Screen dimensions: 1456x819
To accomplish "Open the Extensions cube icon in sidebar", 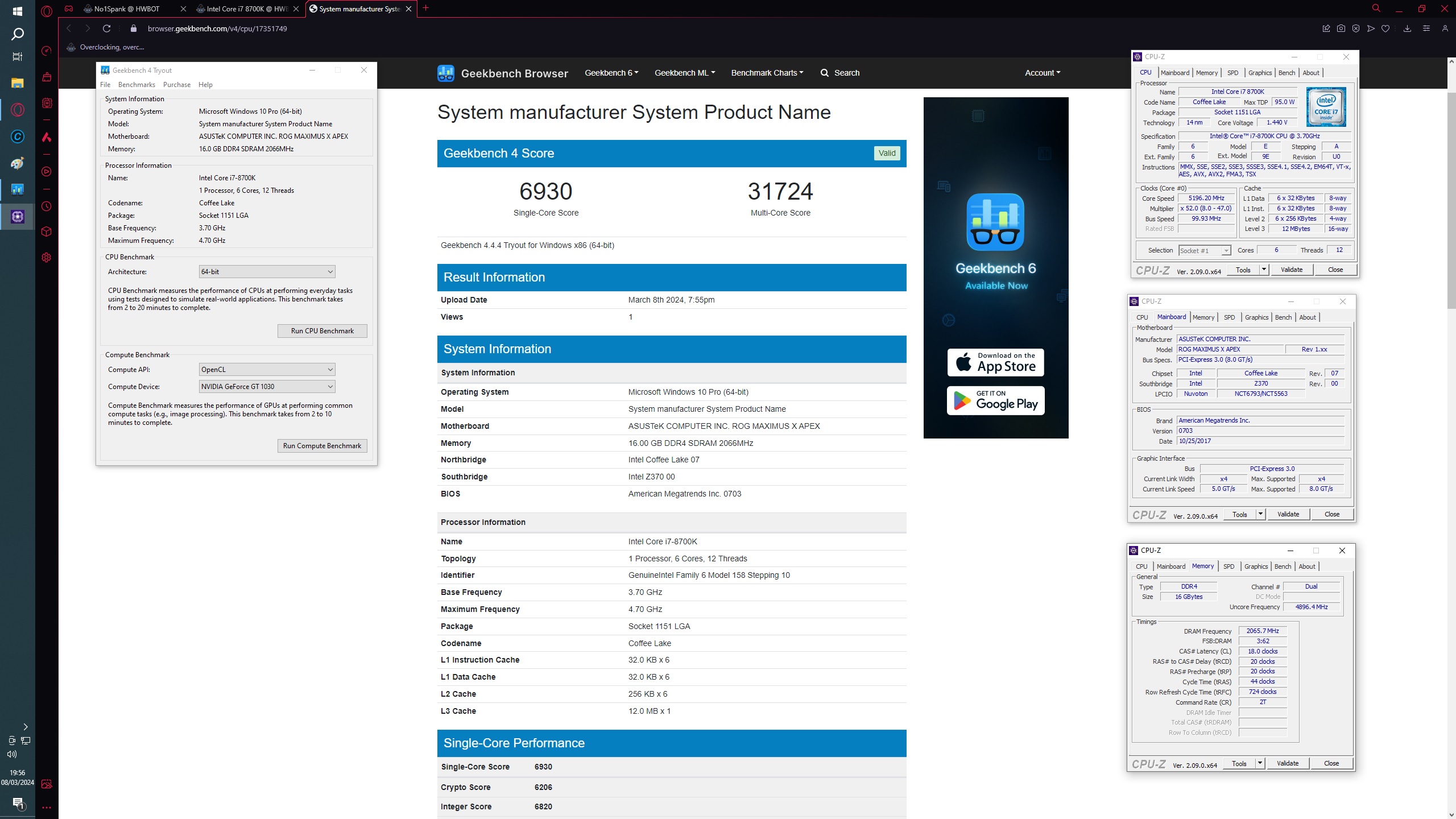I will (47, 231).
